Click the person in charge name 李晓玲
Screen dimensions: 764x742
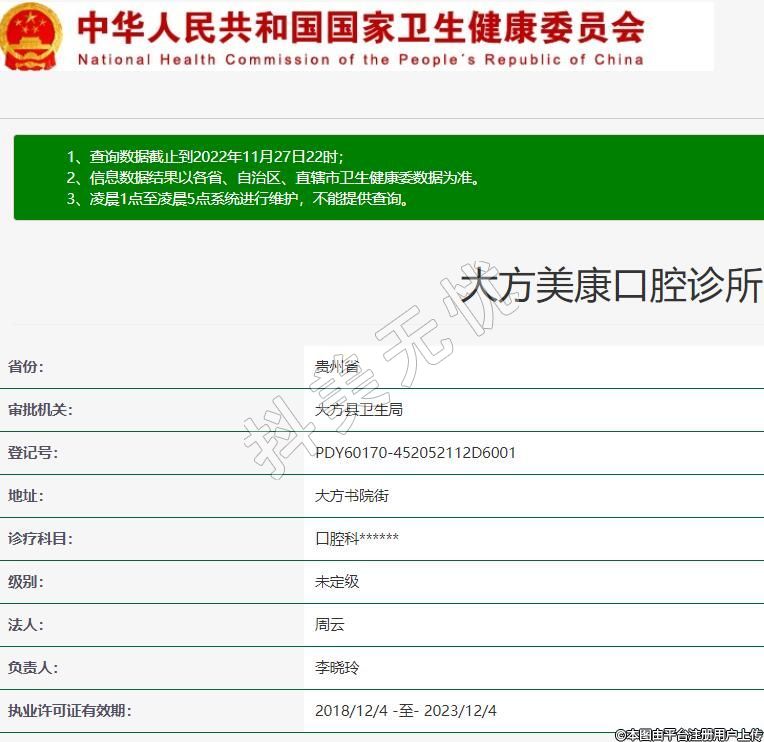pyautogui.click(x=336, y=668)
